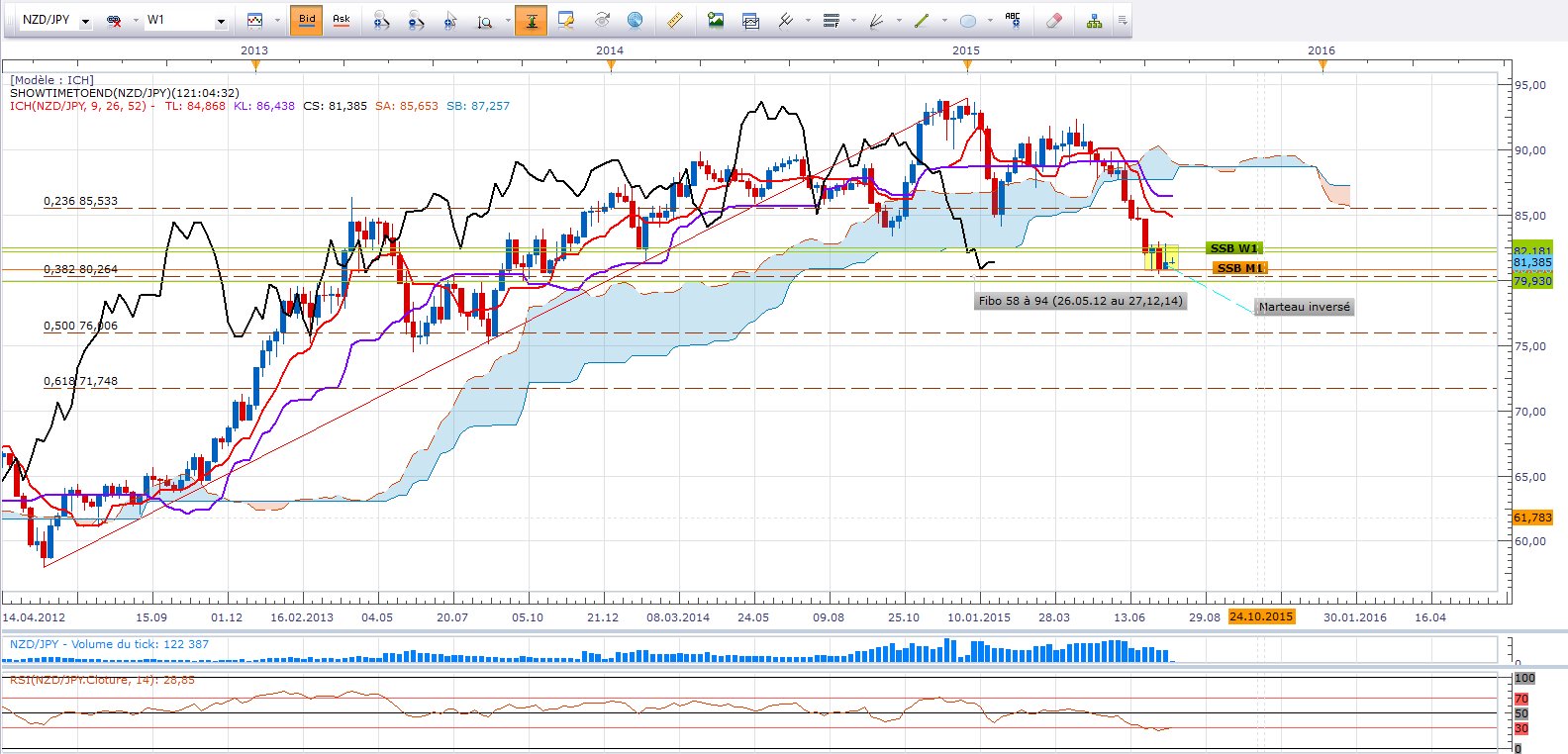Screen dimensions: 1568x754
Task: Click the Volume du tick panel label
Action: 109,644
